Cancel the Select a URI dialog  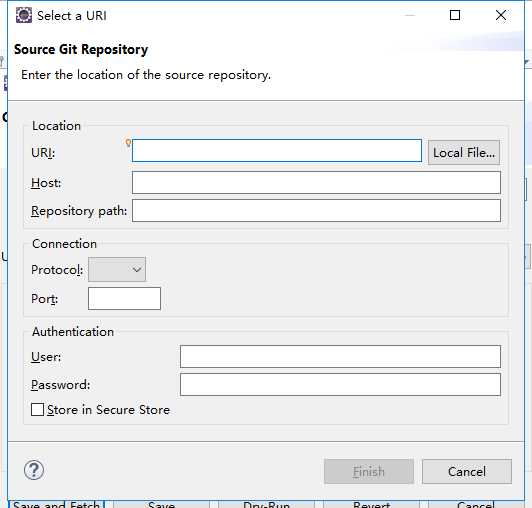click(x=467, y=472)
